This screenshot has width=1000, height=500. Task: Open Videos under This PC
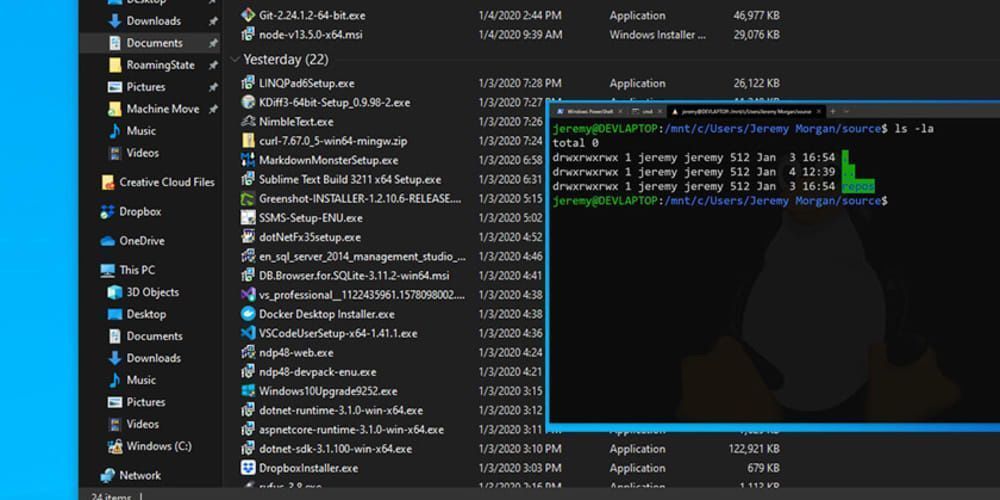tap(133, 424)
